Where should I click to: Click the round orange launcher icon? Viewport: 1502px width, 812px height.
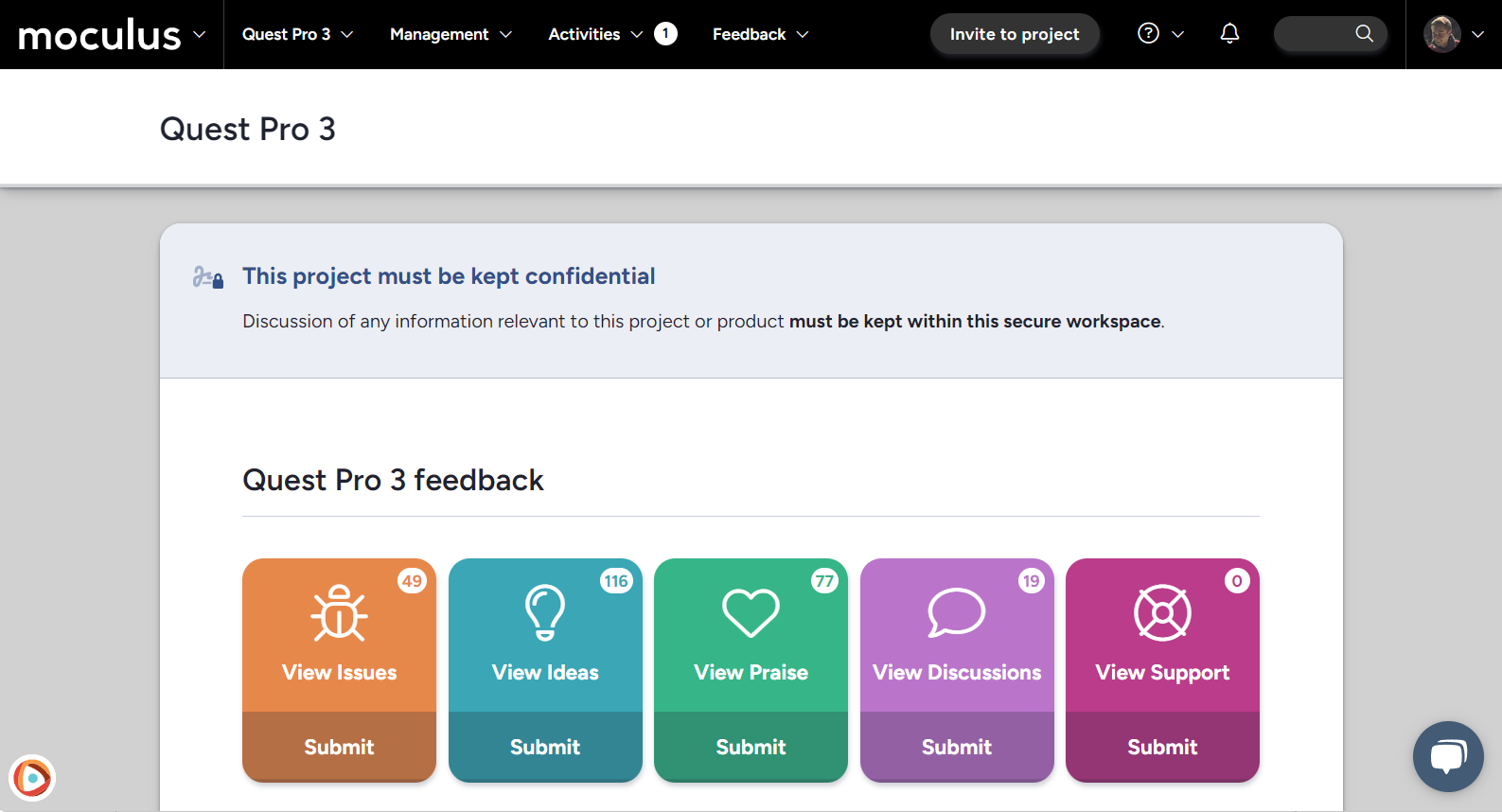[x=32, y=778]
